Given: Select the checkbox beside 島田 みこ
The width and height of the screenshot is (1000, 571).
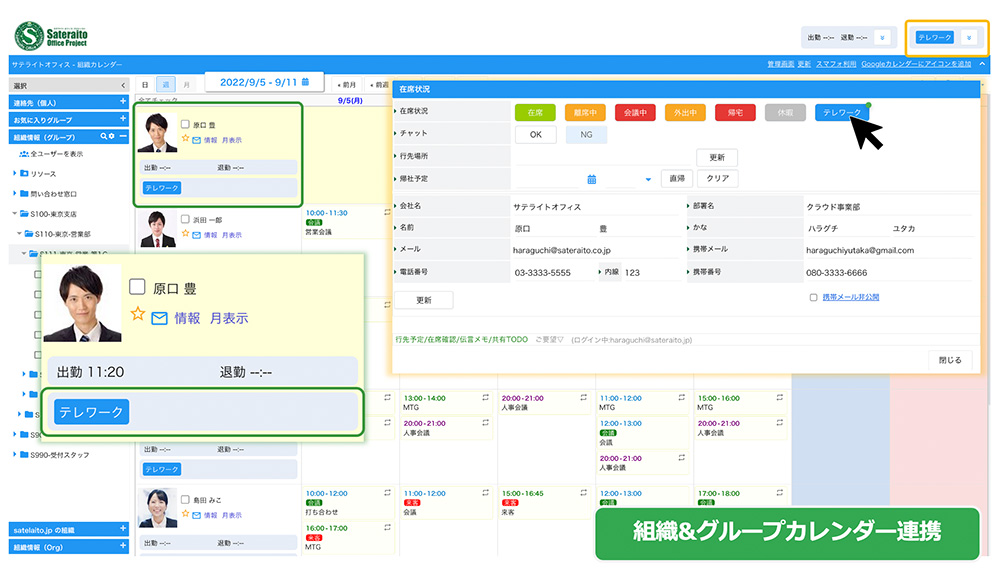Looking at the screenshot, I should [x=185, y=499].
